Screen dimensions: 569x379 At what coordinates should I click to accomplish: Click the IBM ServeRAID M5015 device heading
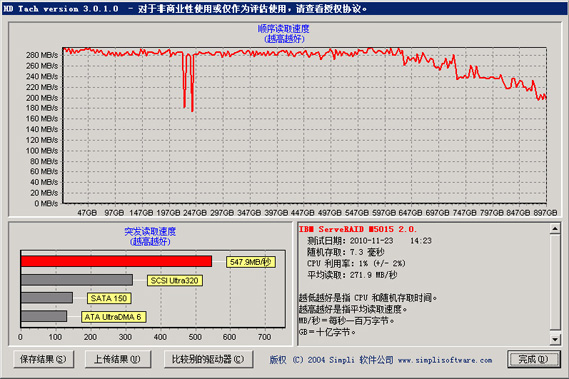pyautogui.click(x=358, y=229)
